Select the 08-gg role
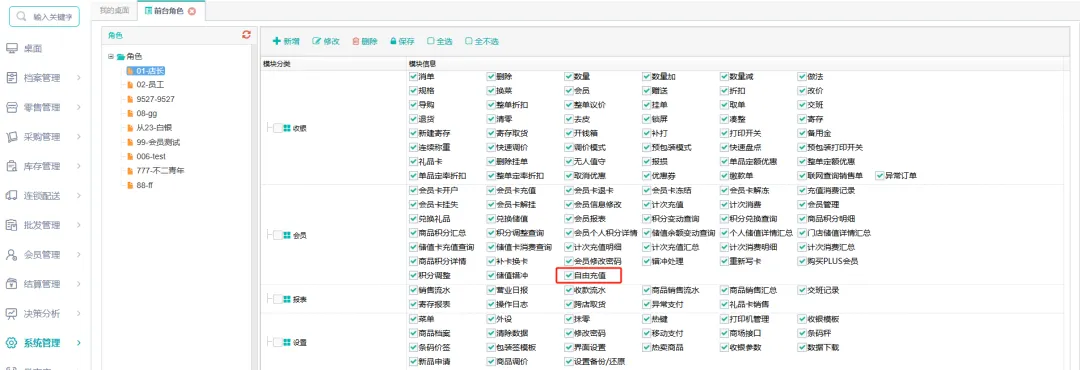 pos(148,113)
